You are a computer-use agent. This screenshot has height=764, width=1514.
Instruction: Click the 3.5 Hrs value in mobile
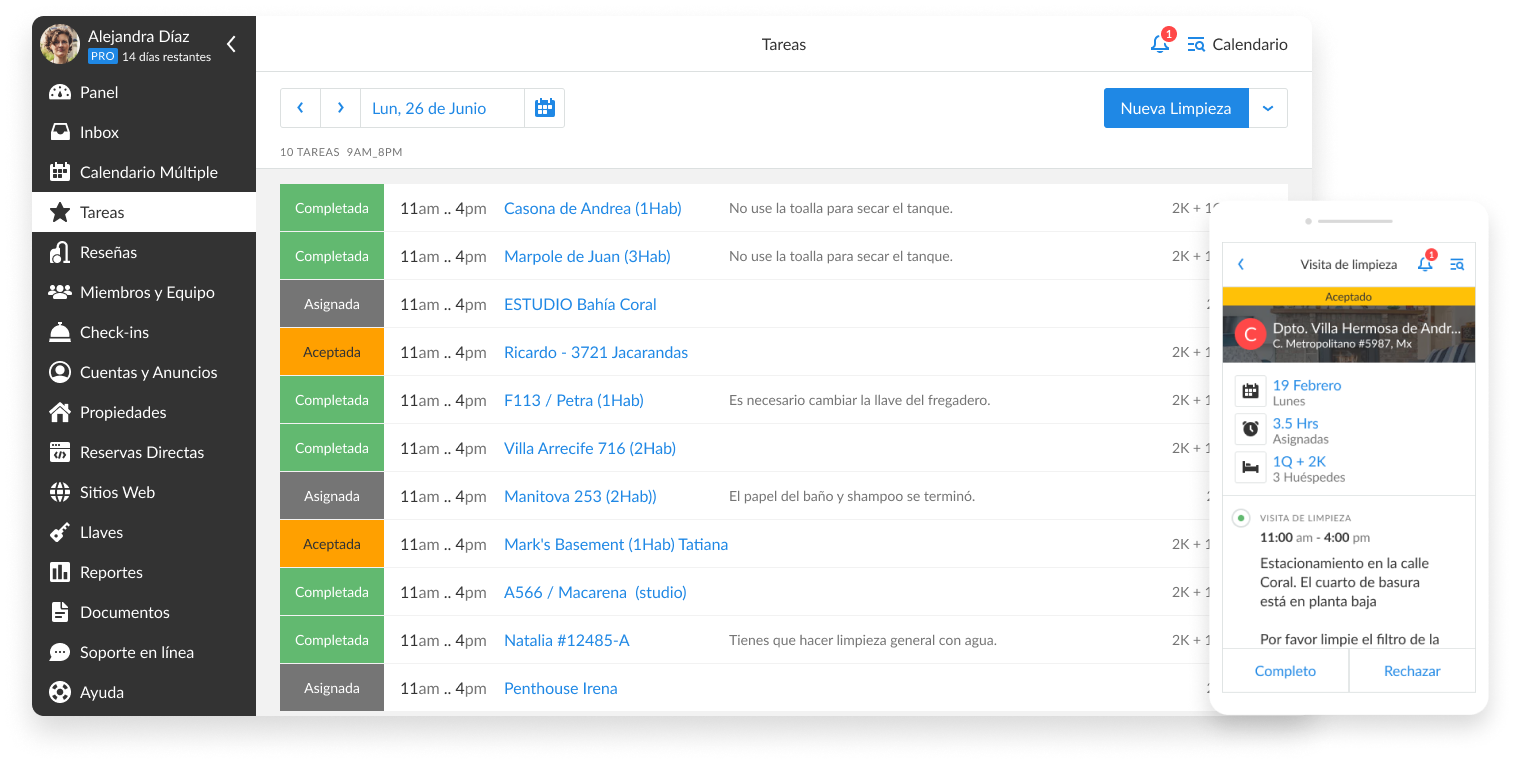click(x=1296, y=423)
